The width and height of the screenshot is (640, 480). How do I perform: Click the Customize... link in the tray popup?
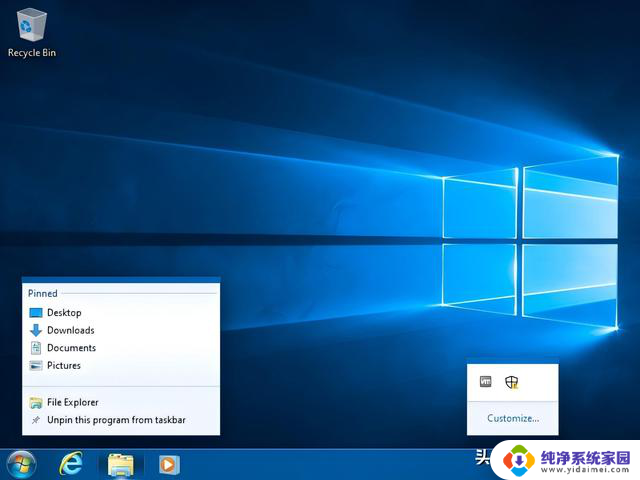click(x=513, y=418)
